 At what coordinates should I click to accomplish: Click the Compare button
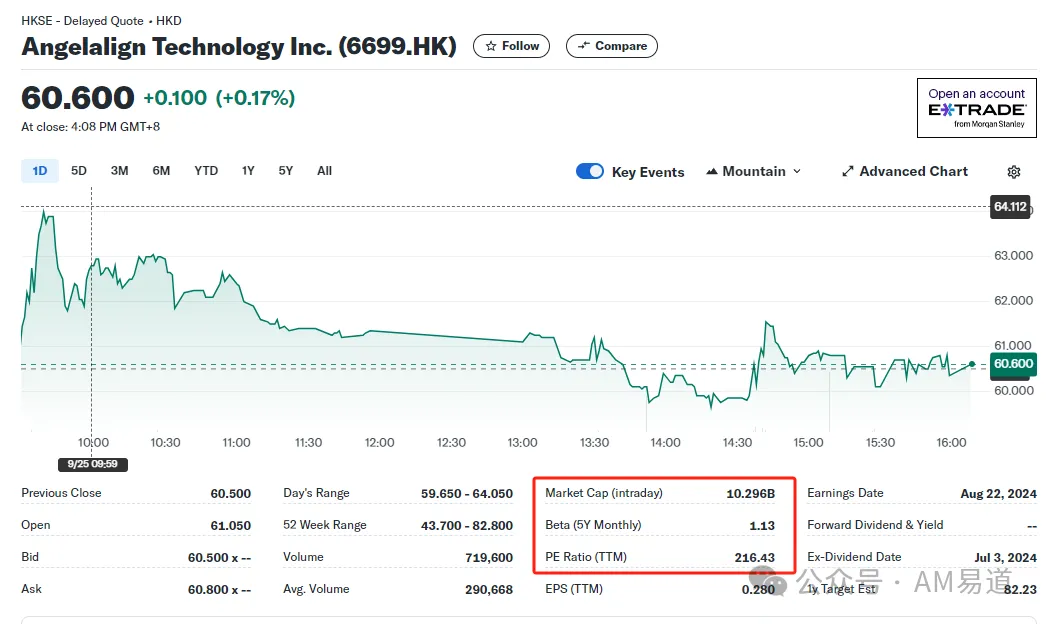point(612,46)
